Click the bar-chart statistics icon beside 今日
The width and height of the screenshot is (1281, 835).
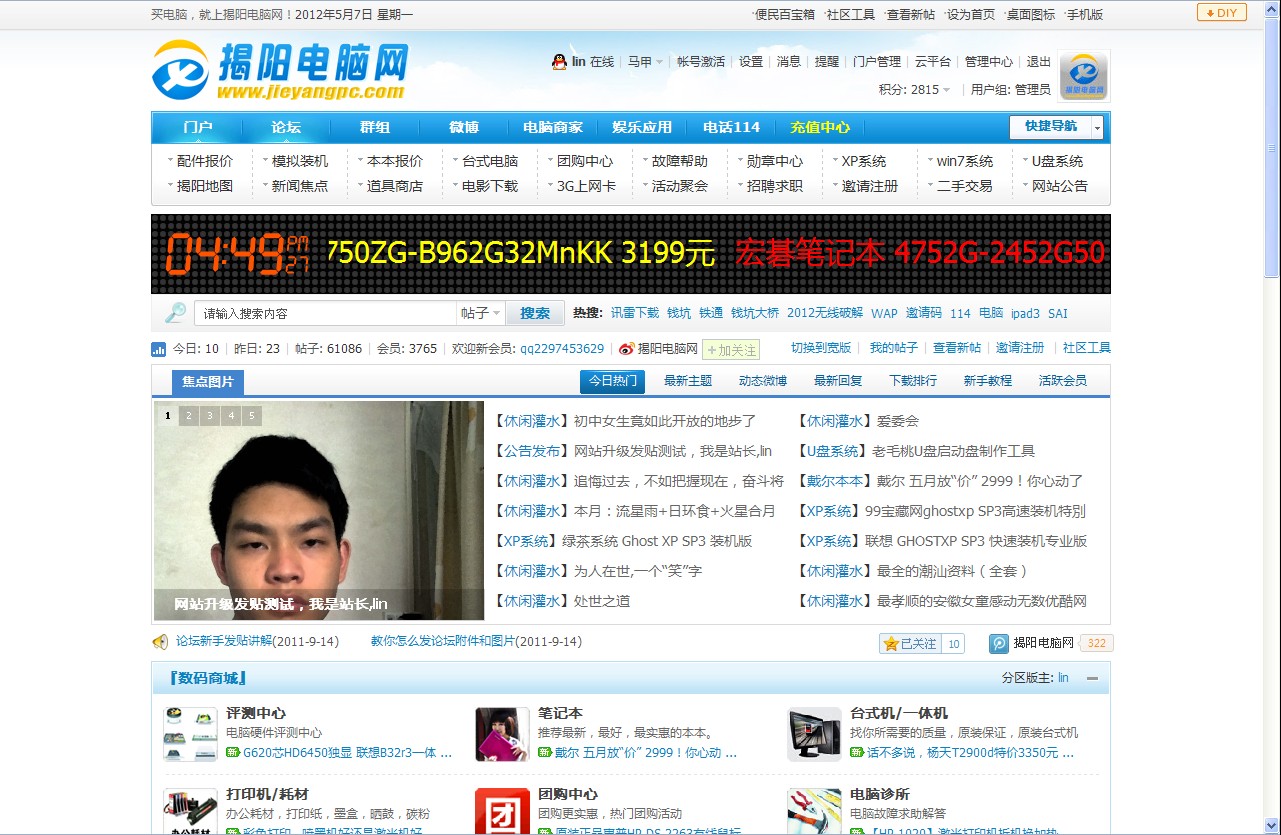pyautogui.click(x=159, y=349)
